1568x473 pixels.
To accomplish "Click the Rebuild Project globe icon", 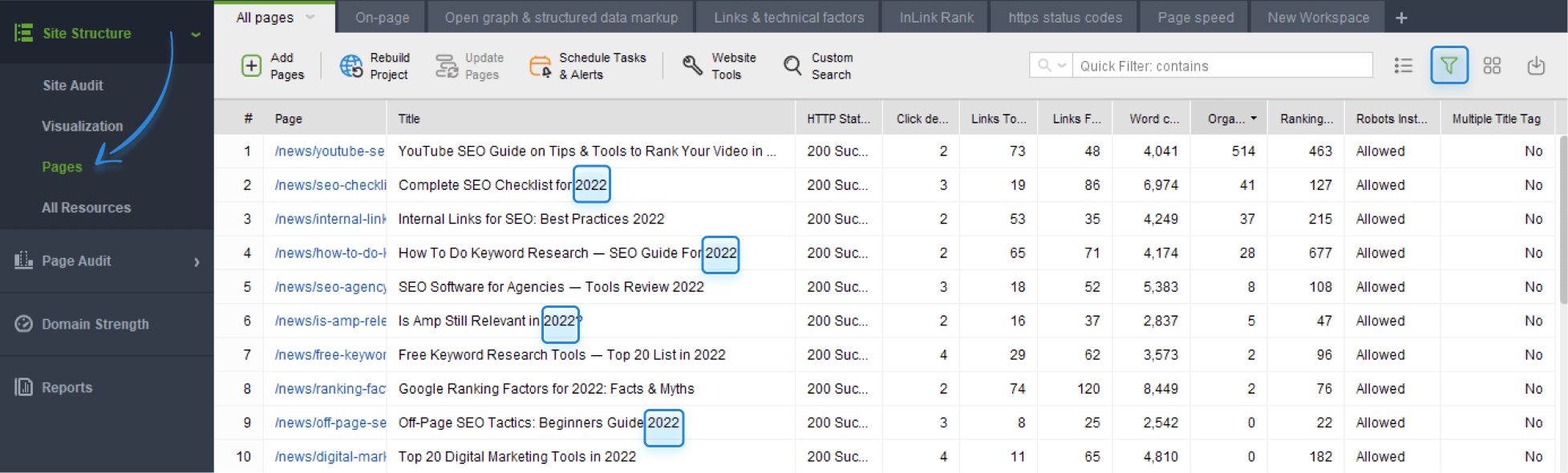I will [x=350, y=66].
